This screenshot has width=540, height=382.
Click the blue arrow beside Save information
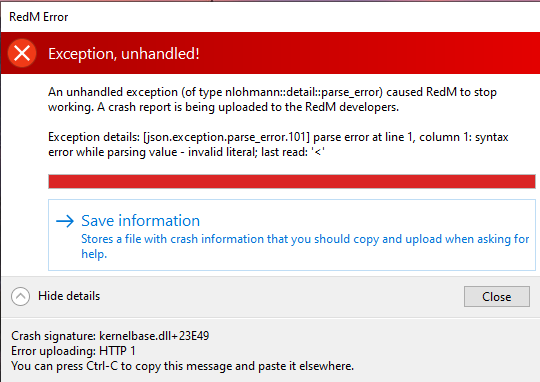click(x=65, y=221)
